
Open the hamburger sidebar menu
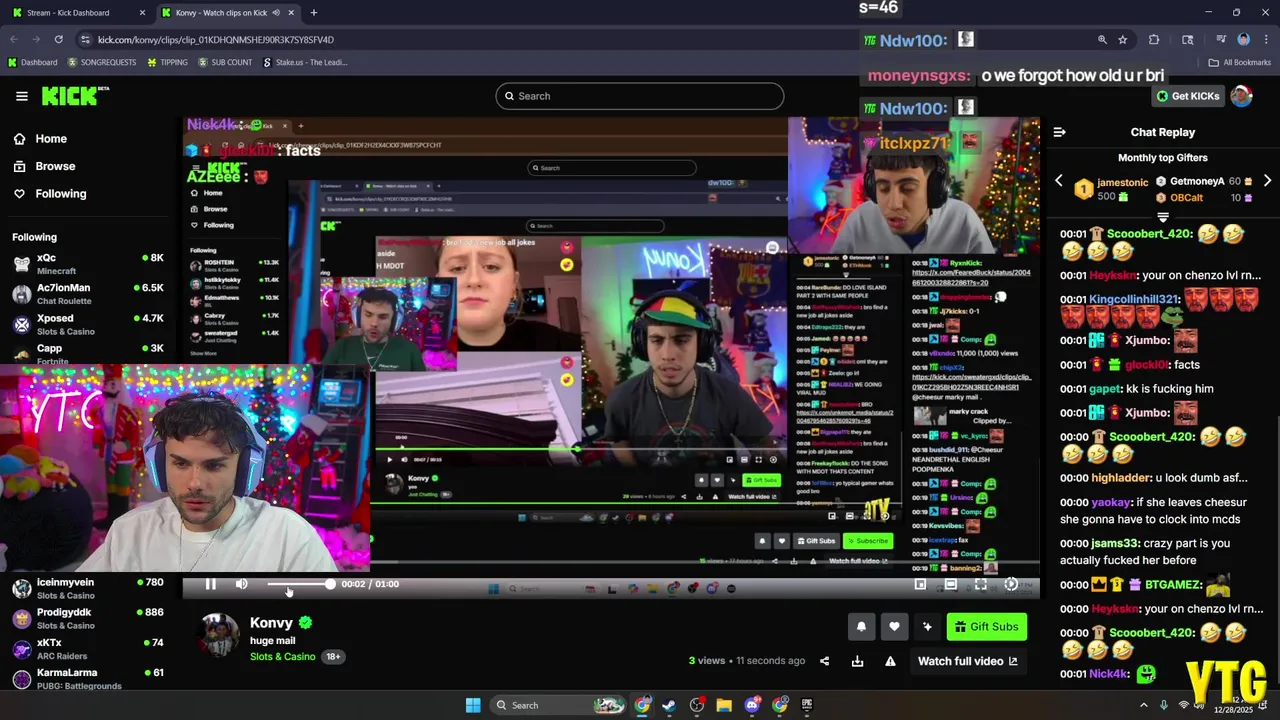tap(21, 96)
